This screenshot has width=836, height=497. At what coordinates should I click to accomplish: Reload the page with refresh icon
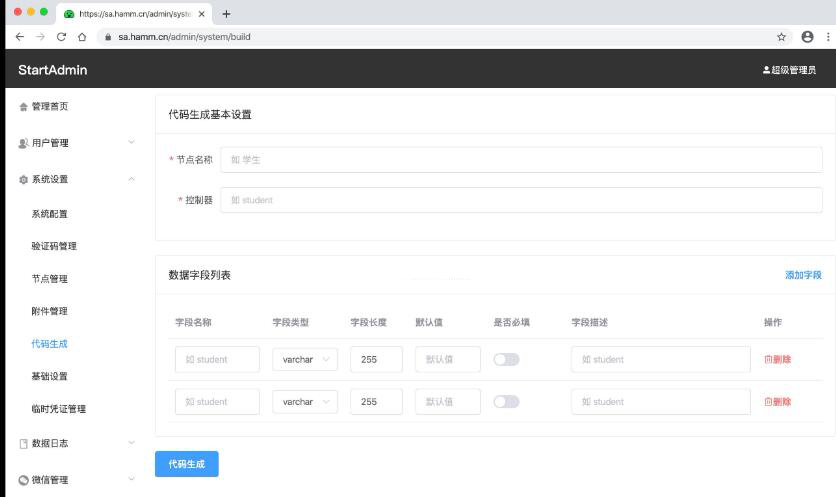[x=61, y=37]
